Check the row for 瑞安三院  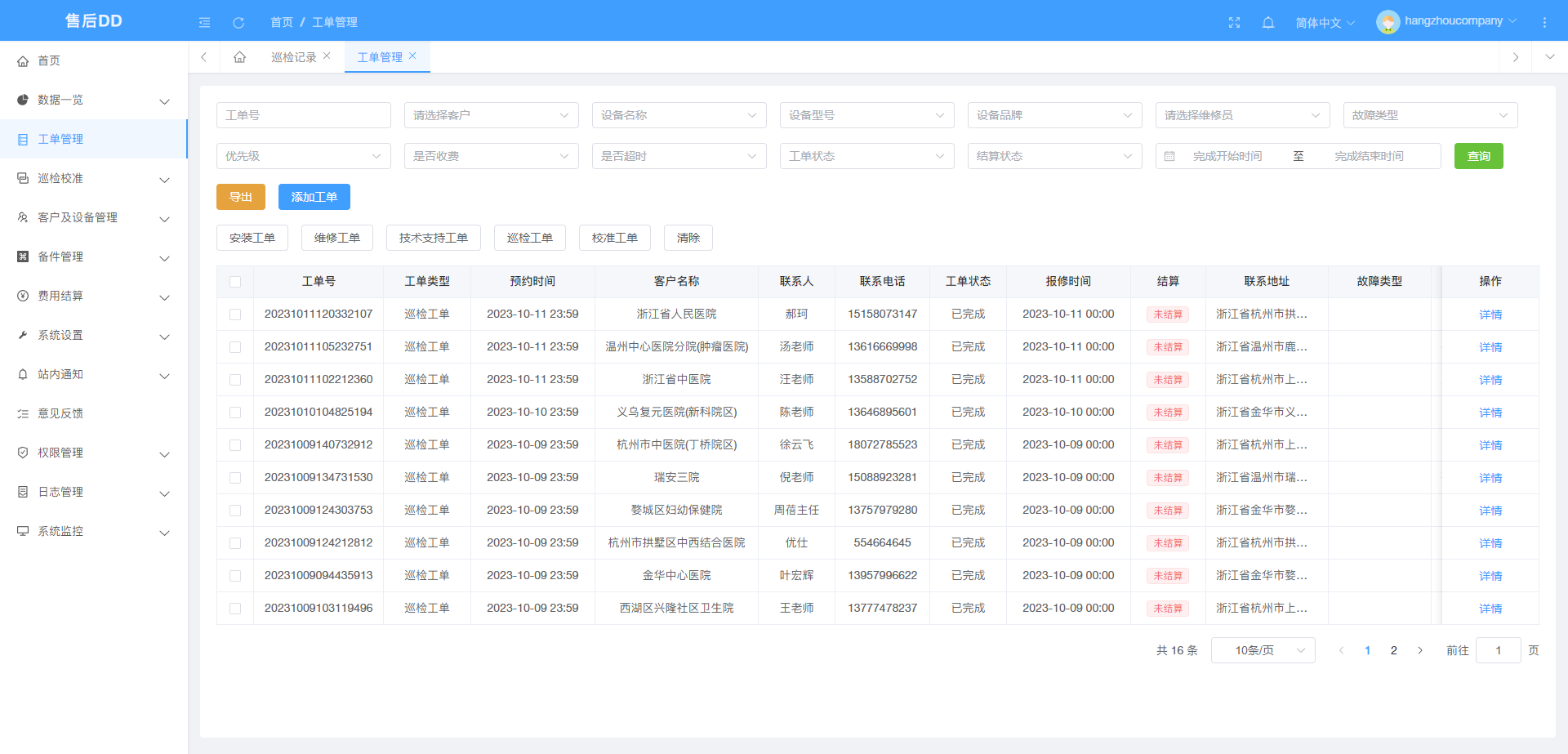pos(235,477)
